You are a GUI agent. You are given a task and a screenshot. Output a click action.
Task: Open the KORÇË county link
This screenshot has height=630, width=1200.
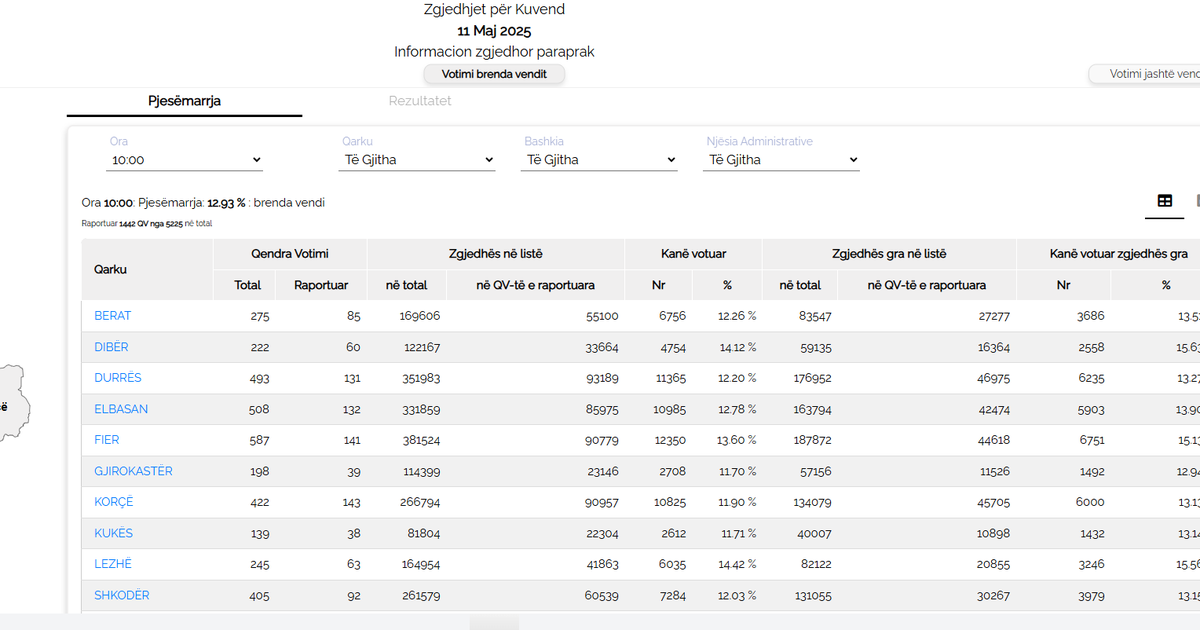coord(114,502)
